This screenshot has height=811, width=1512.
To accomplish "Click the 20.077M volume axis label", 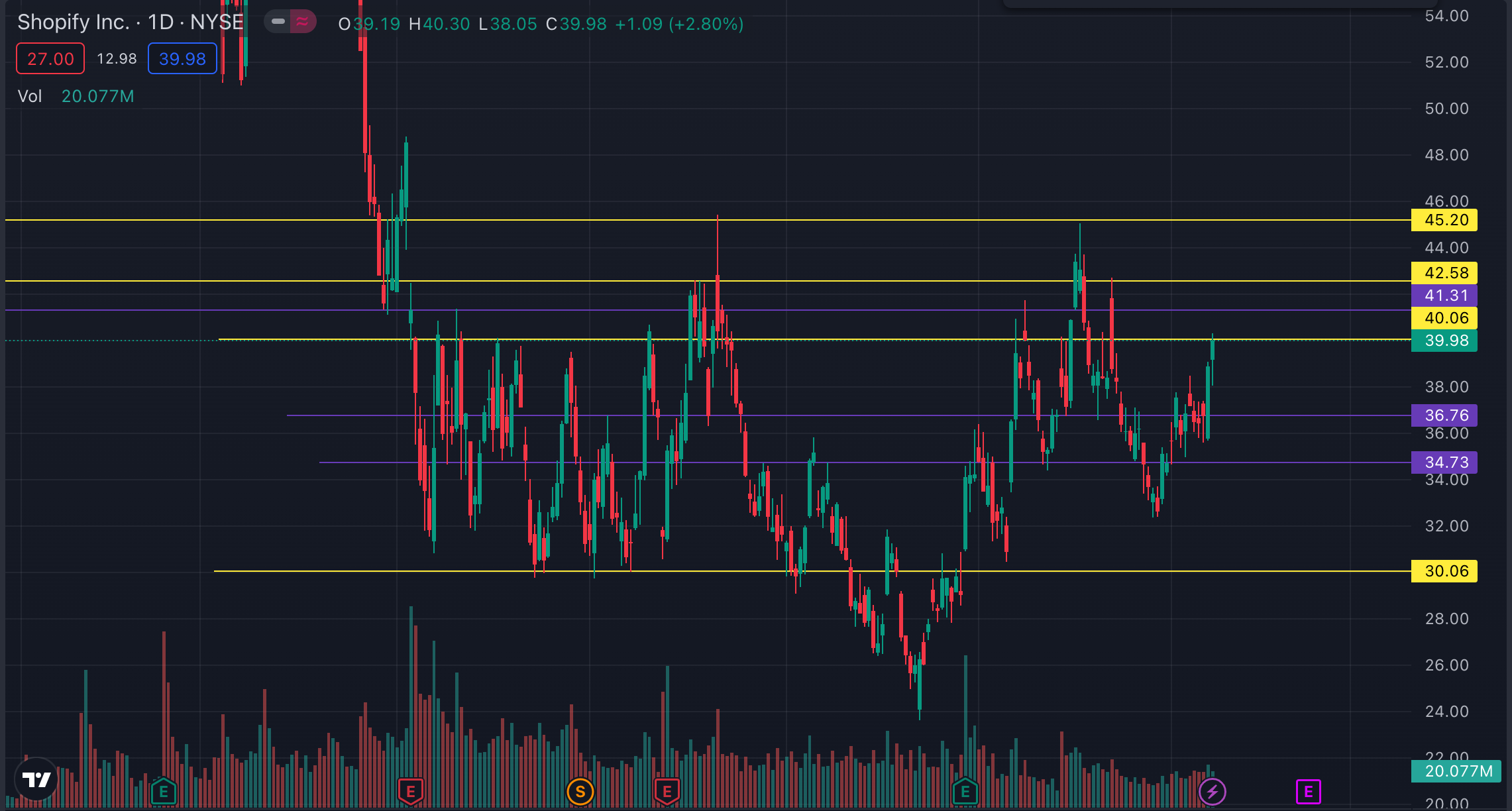I will tap(1456, 771).
